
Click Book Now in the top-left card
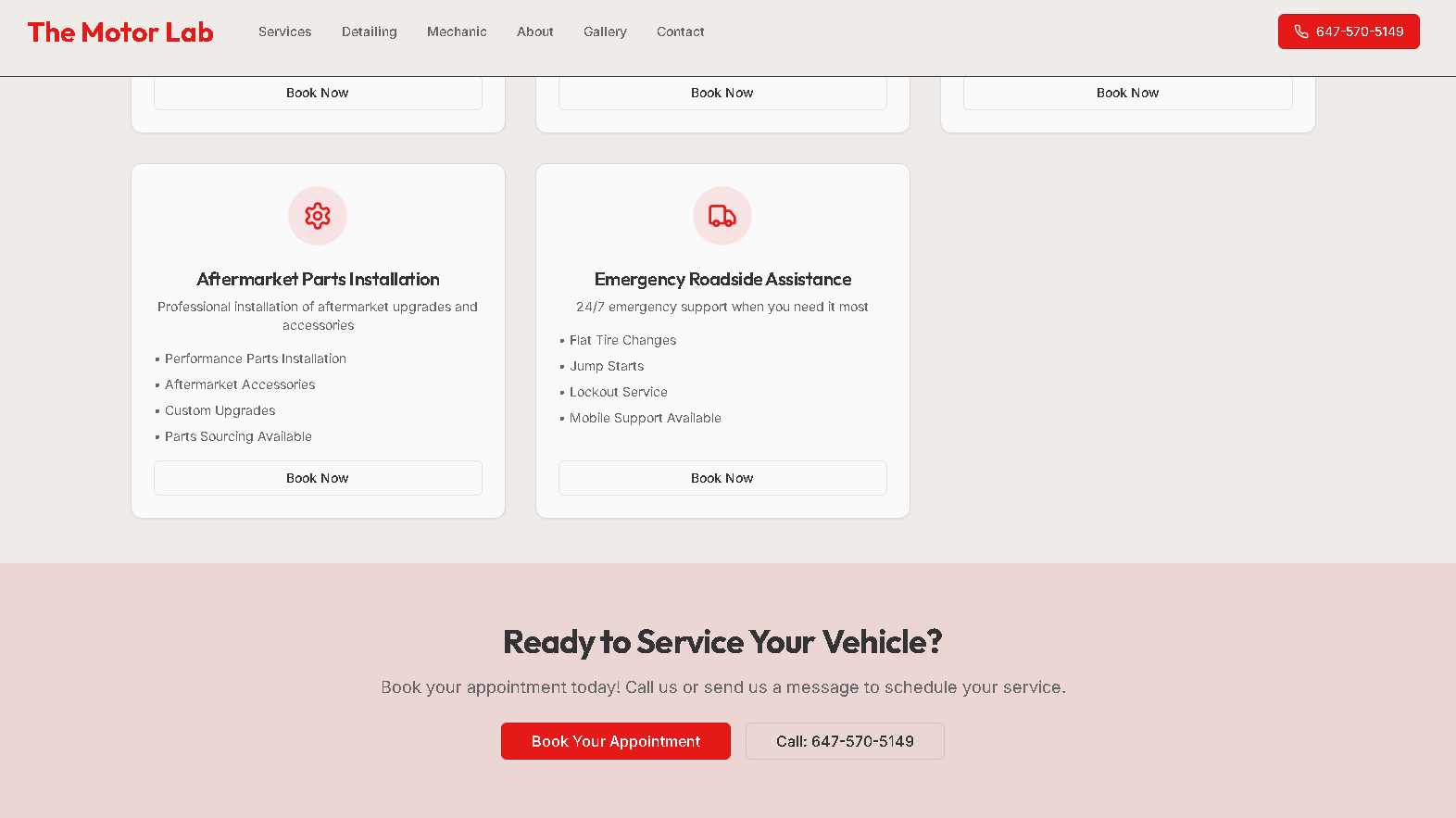(318, 93)
